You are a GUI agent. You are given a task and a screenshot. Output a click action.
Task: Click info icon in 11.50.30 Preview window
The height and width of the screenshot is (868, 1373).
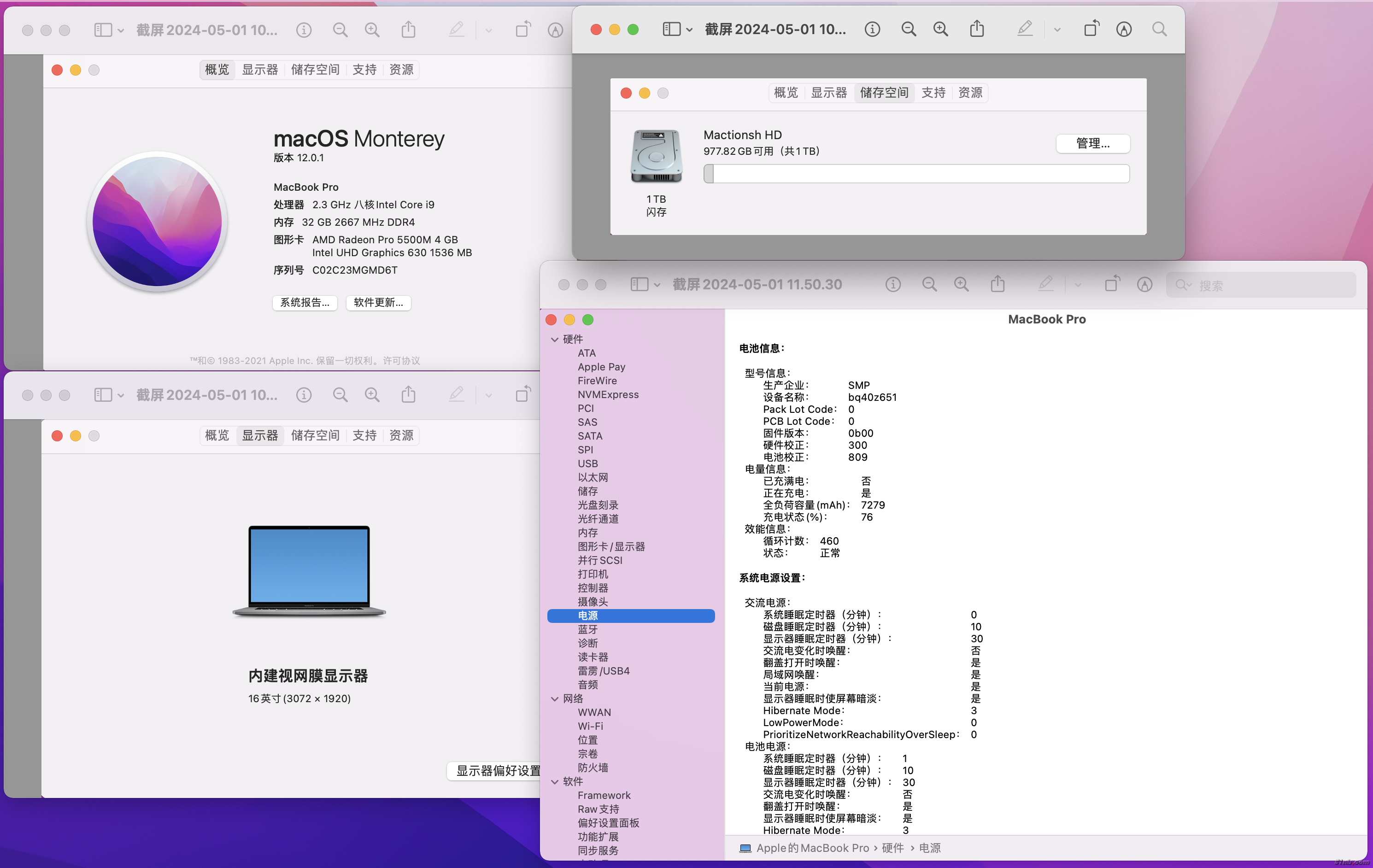893,285
